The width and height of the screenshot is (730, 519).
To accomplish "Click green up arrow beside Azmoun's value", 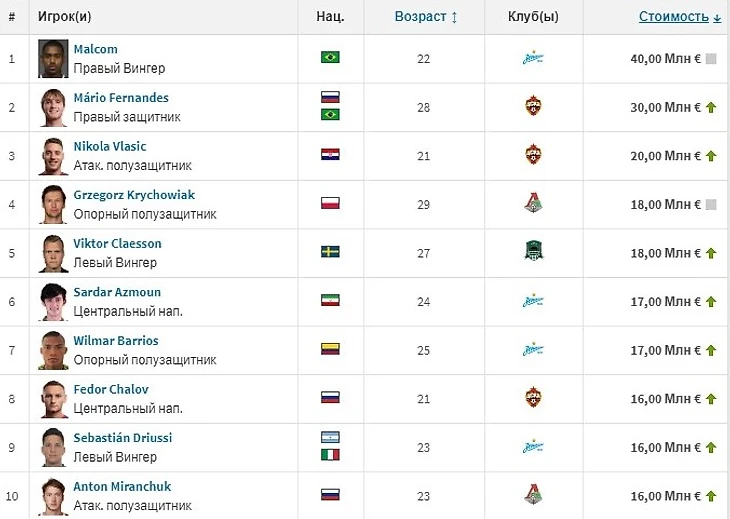I will click(x=711, y=301).
